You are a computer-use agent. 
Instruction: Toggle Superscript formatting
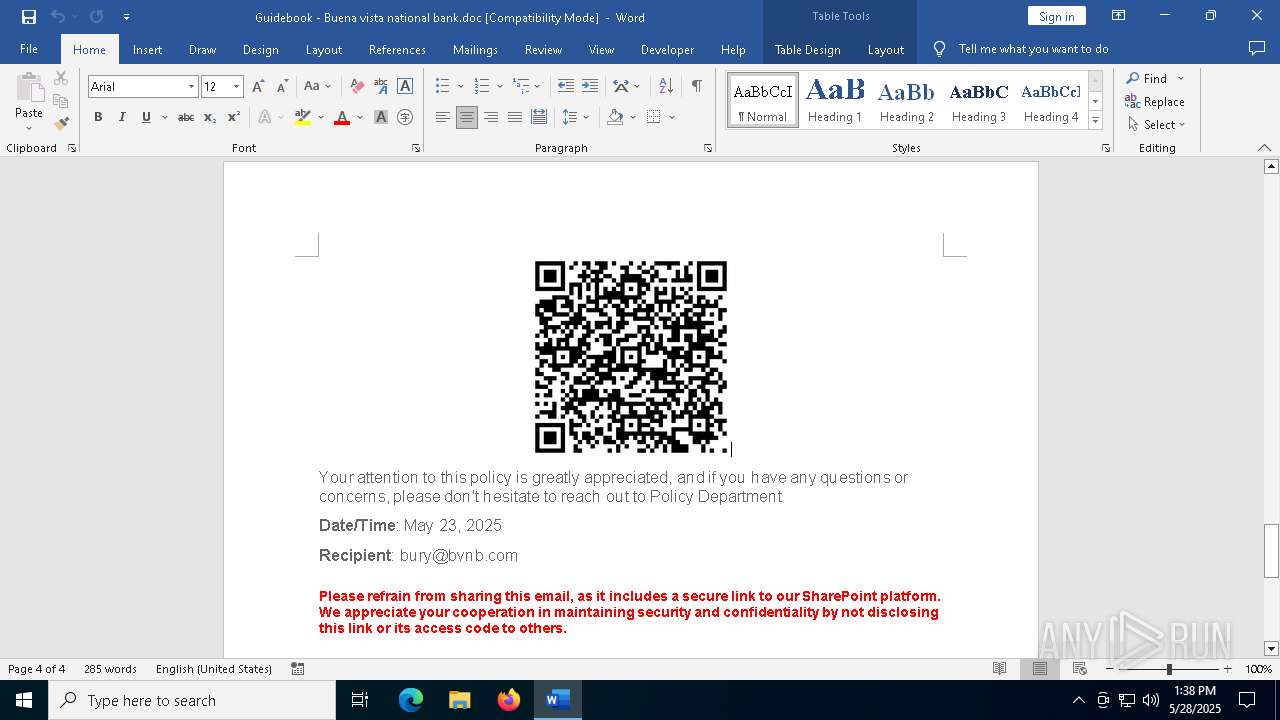pyautogui.click(x=234, y=118)
